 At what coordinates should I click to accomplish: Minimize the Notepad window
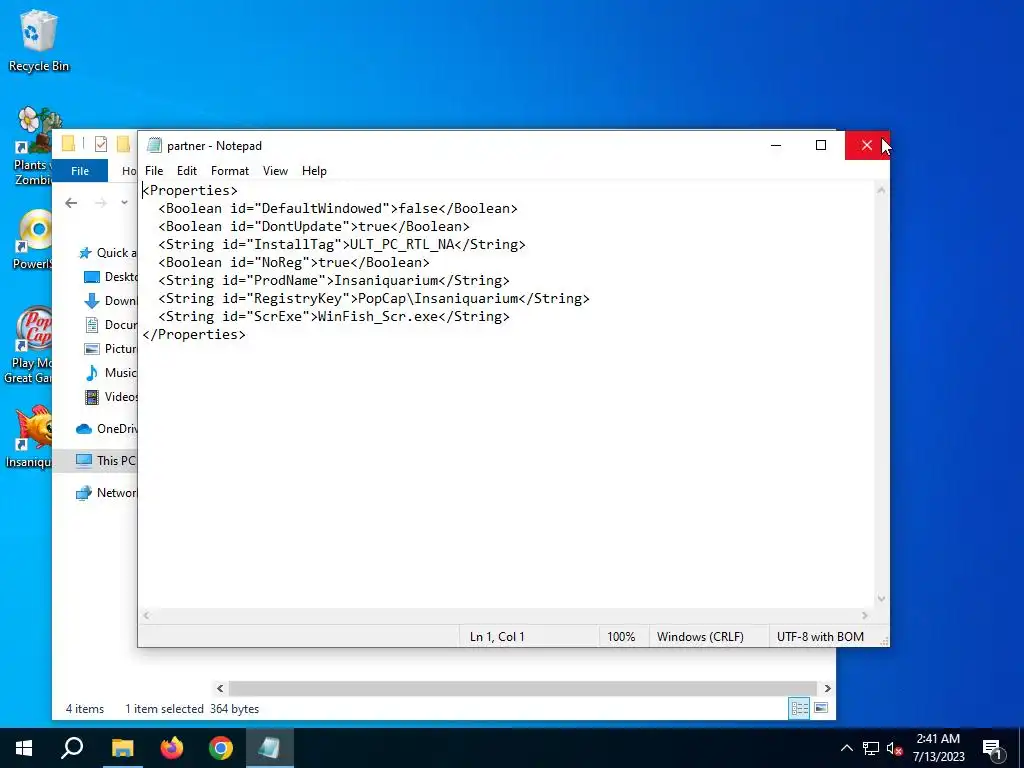click(x=776, y=145)
